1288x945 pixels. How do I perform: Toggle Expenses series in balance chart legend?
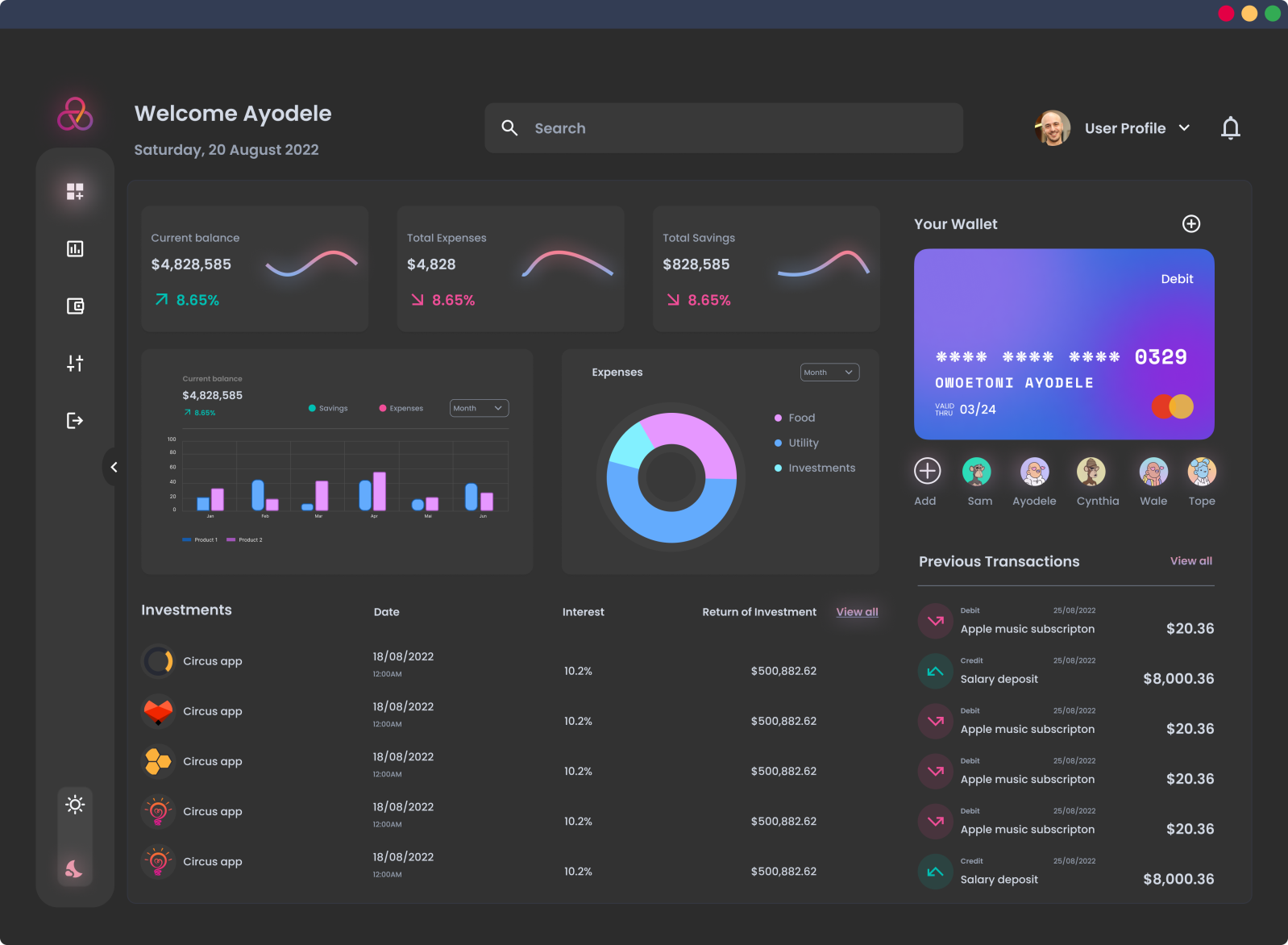[x=401, y=408]
